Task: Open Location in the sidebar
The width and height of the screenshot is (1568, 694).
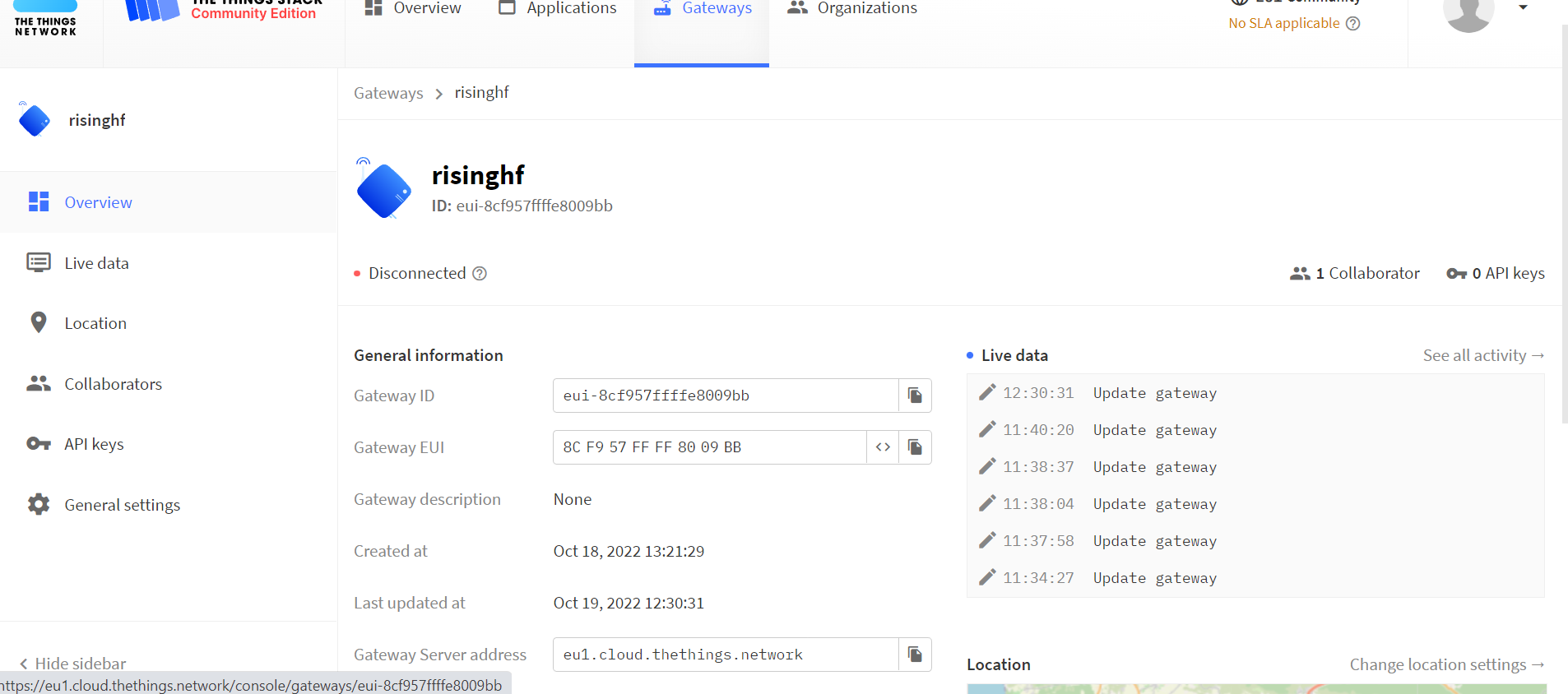Action: (95, 323)
